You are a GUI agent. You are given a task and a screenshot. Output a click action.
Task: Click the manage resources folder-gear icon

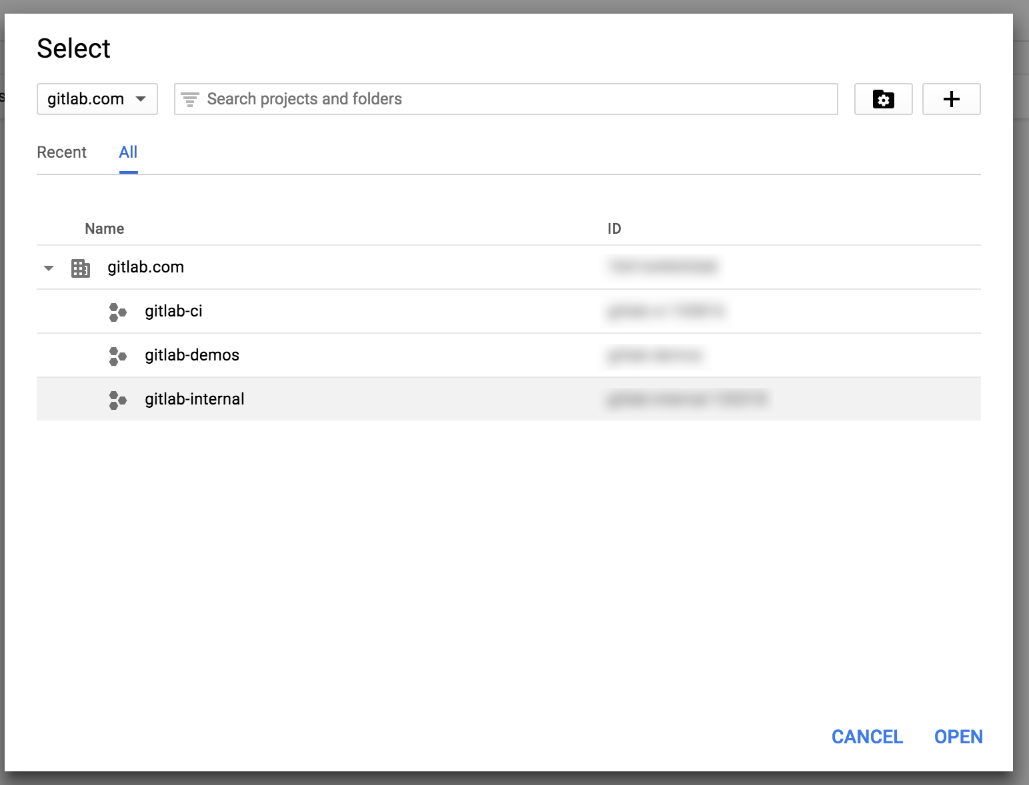click(883, 99)
